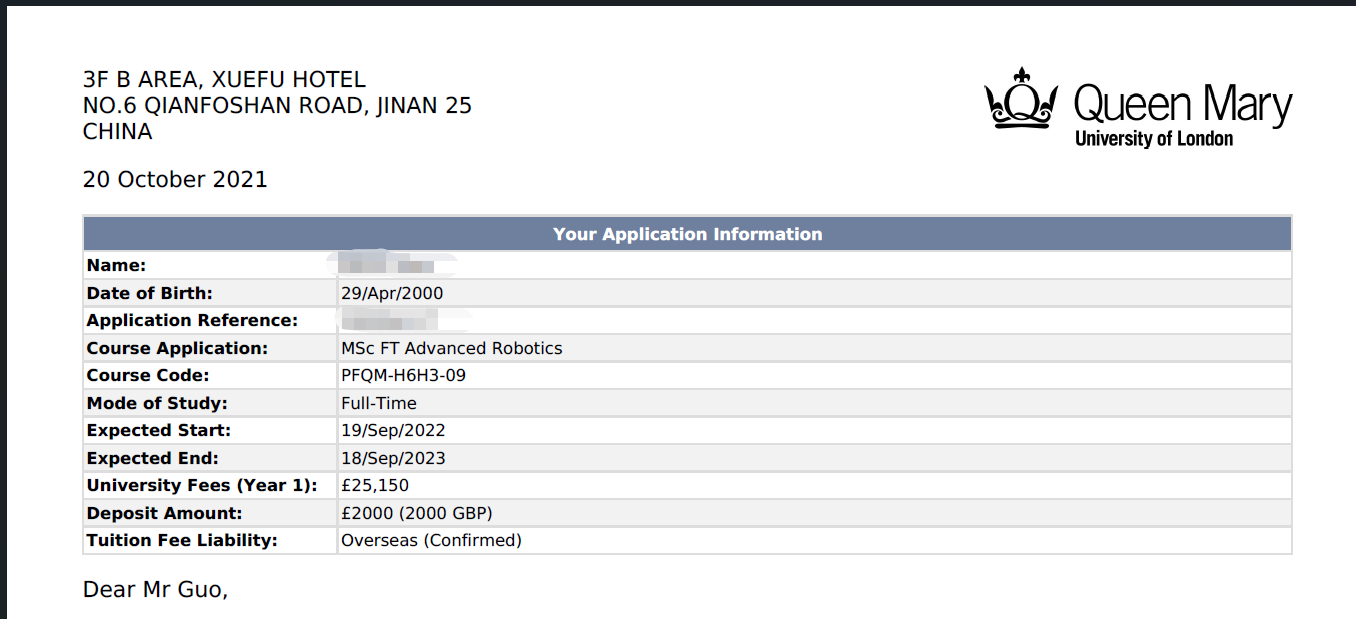Screen dimensions: 1356x619
Task: Click the Queen Mary crown logo
Action: (x=1021, y=100)
